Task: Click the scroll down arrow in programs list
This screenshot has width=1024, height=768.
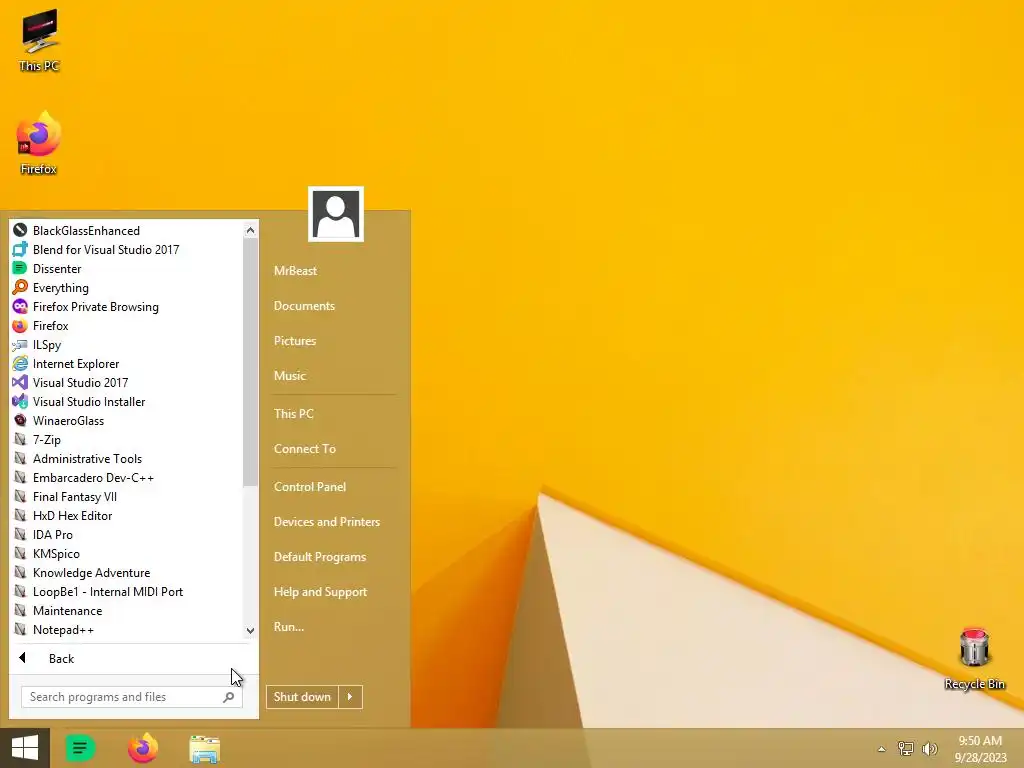Action: click(250, 630)
